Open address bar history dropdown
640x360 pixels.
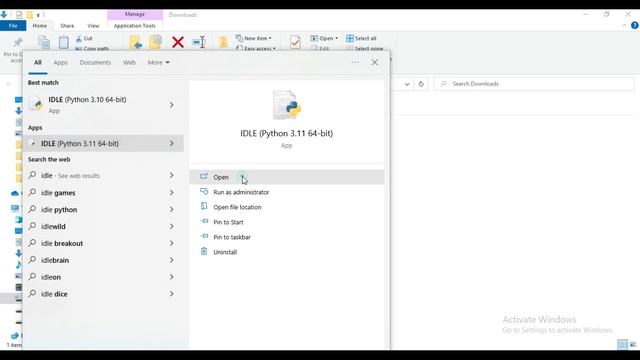pos(407,84)
